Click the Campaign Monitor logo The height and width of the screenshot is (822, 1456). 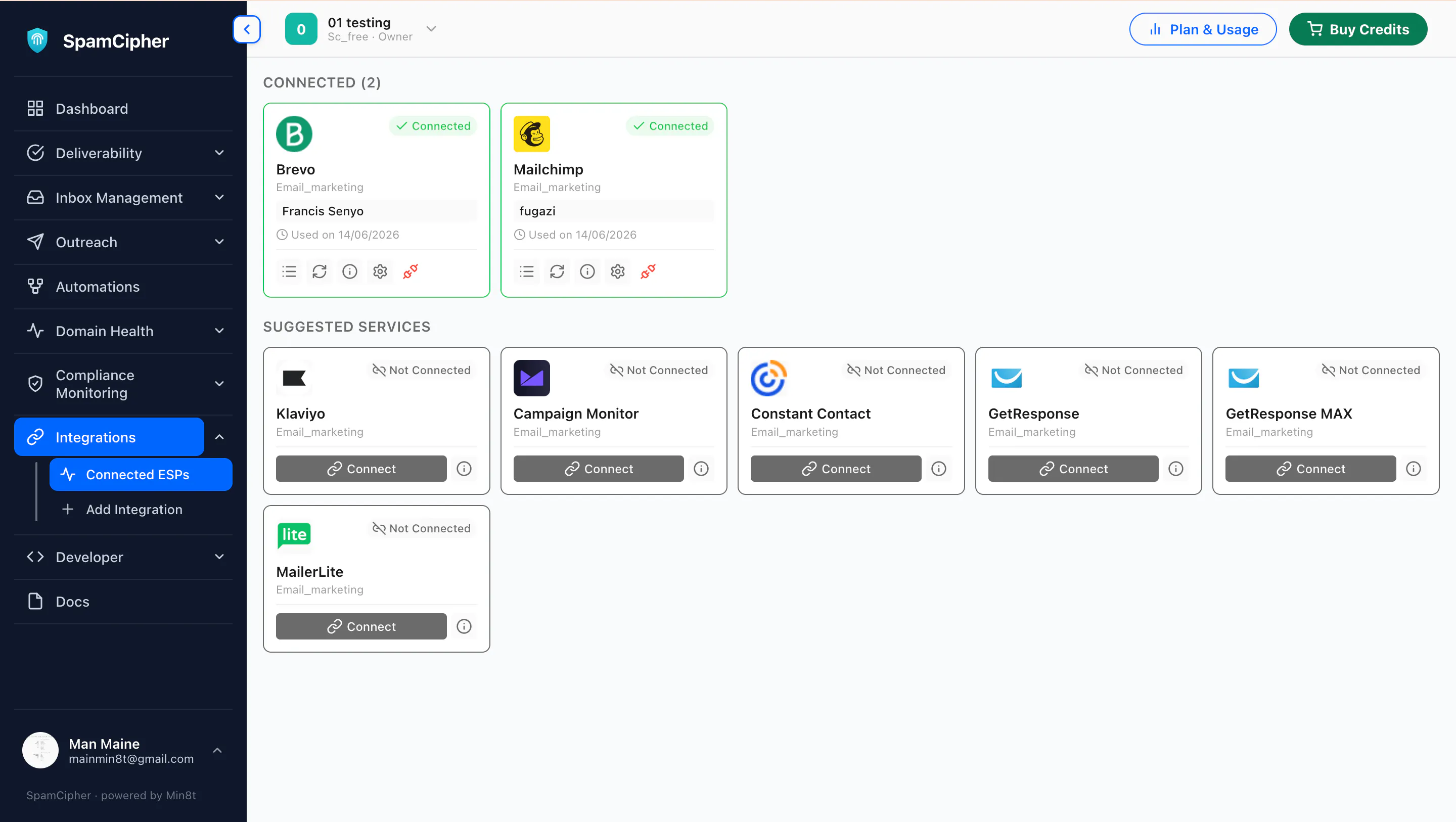[531, 378]
